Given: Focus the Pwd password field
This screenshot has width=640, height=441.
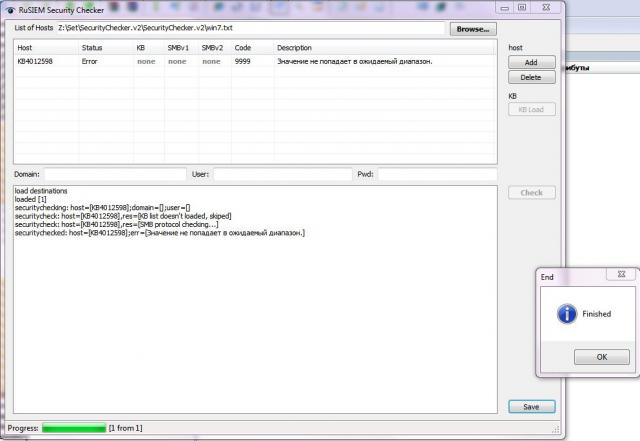Looking at the screenshot, I should pos(437,174).
